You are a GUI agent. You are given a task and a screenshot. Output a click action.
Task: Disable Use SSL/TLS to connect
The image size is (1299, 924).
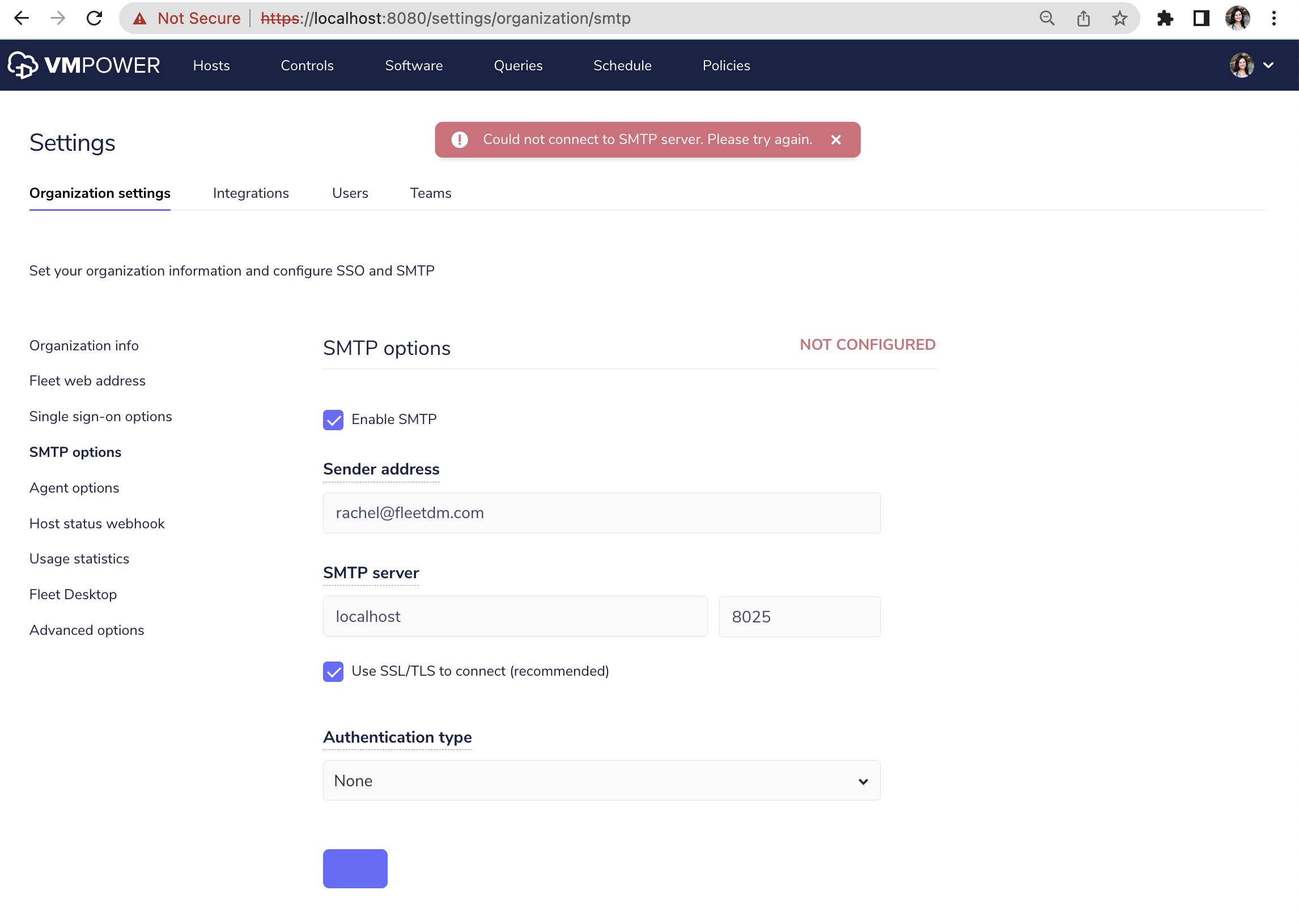(x=333, y=672)
